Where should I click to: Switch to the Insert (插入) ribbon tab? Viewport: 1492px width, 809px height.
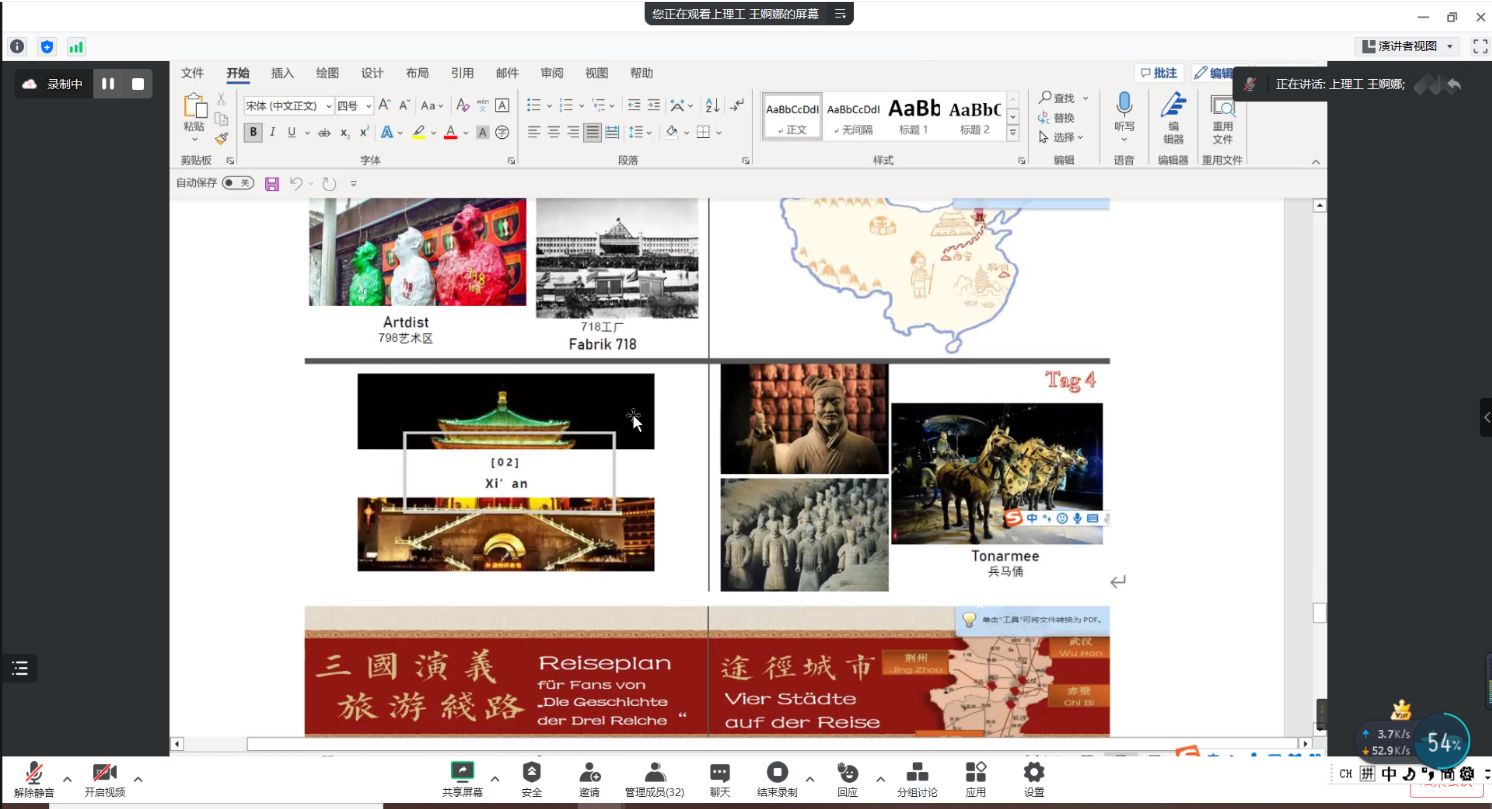pos(283,73)
